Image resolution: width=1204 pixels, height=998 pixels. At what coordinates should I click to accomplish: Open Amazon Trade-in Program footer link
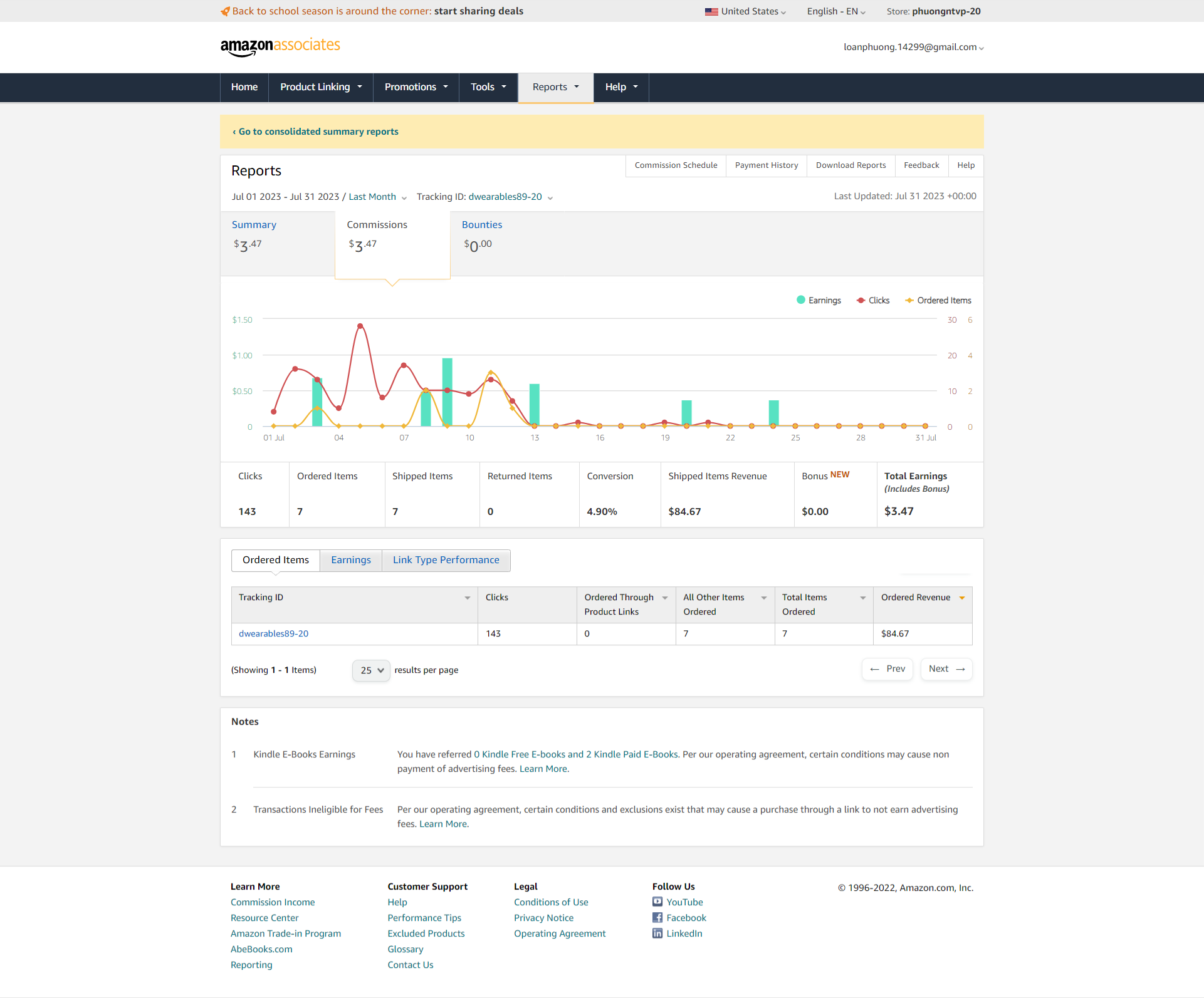(x=286, y=933)
